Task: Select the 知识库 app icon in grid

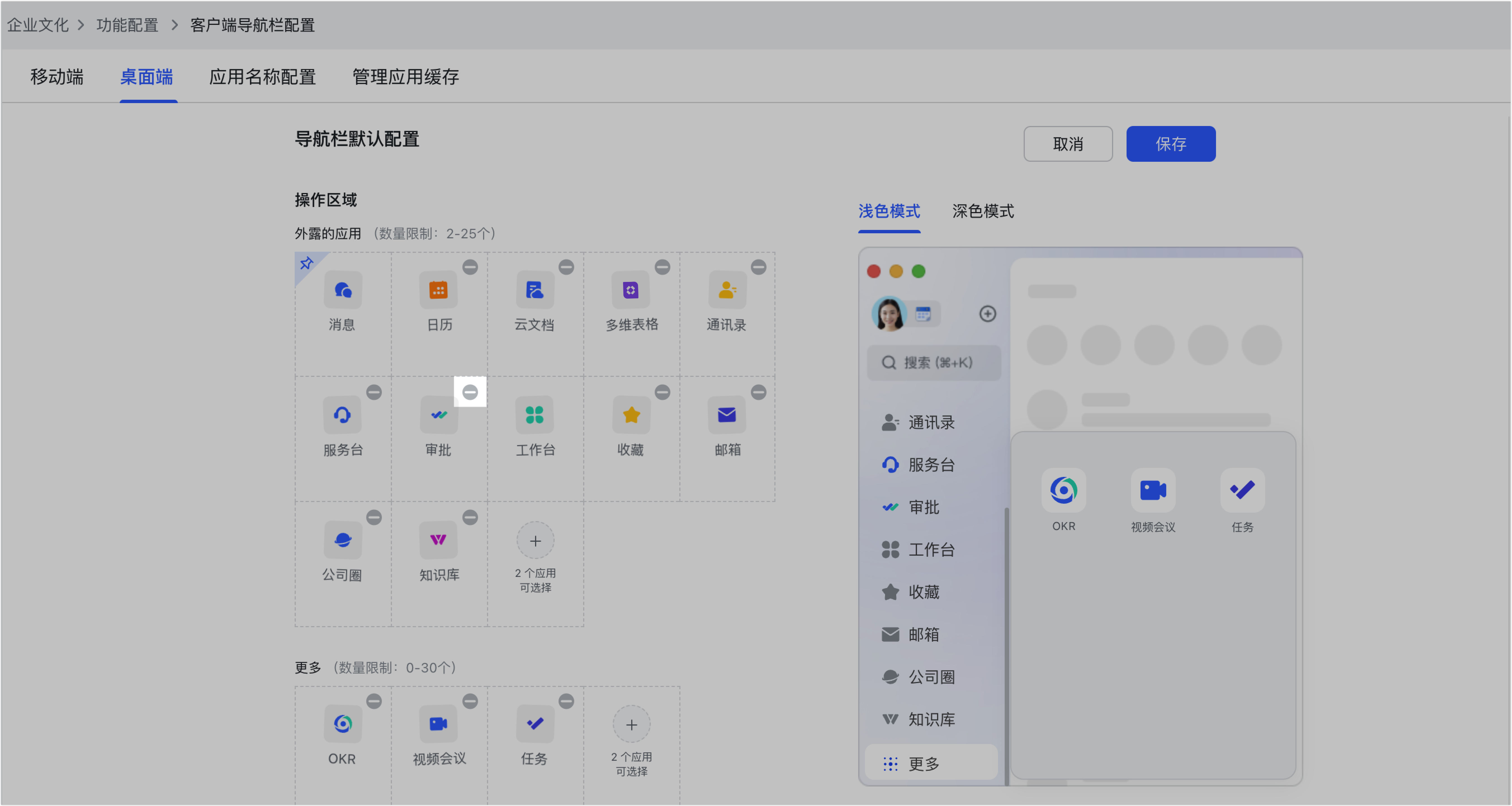Action: pos(439,540)
